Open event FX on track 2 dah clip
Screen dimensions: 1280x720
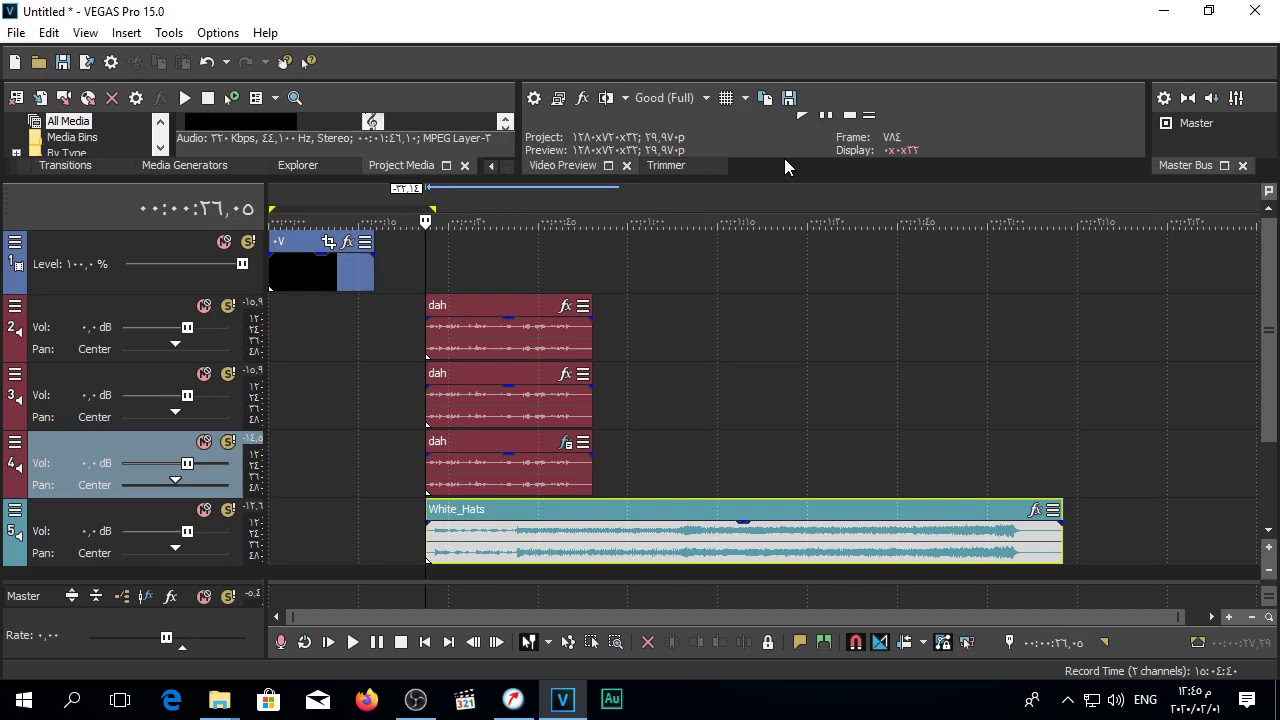point(565,306)
